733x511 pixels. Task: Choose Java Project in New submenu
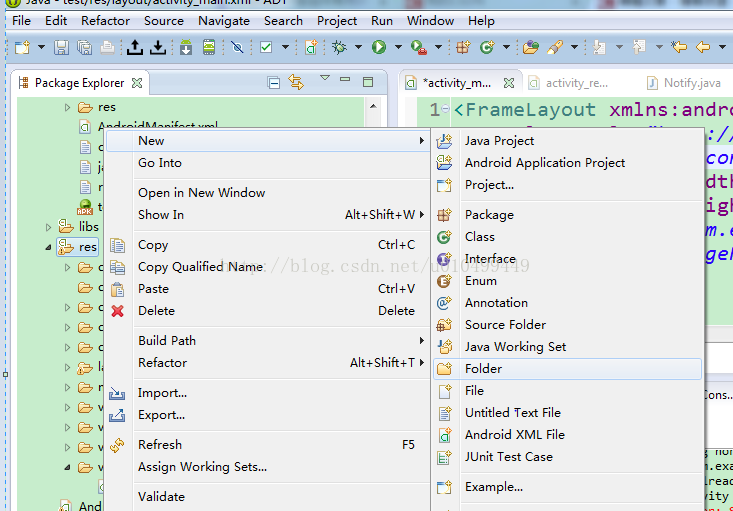(x=567, y=141)
